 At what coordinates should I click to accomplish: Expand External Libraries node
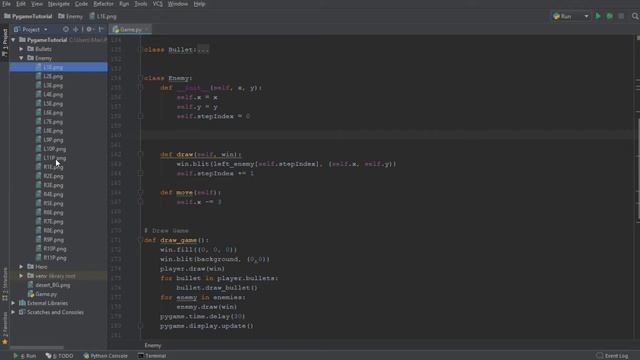point(13,303)
